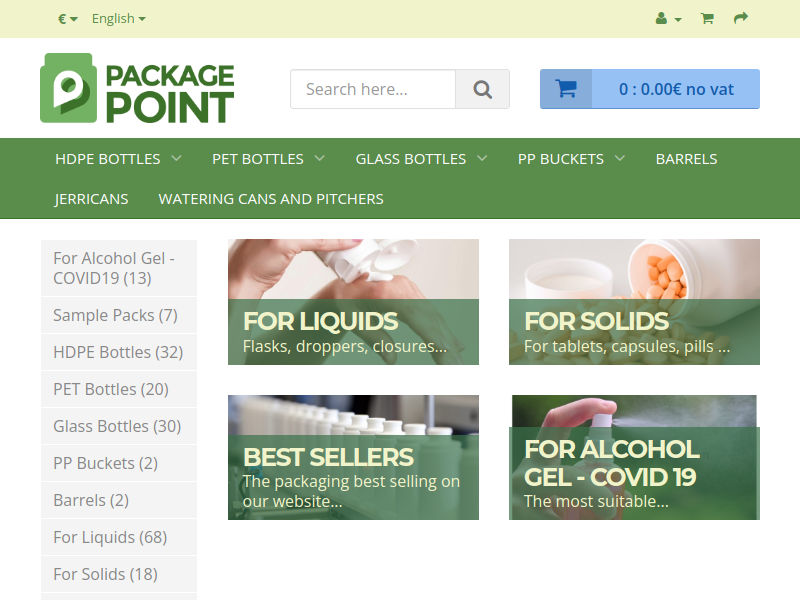Expand the Glass Bottles menu chevron

point(482,158)
